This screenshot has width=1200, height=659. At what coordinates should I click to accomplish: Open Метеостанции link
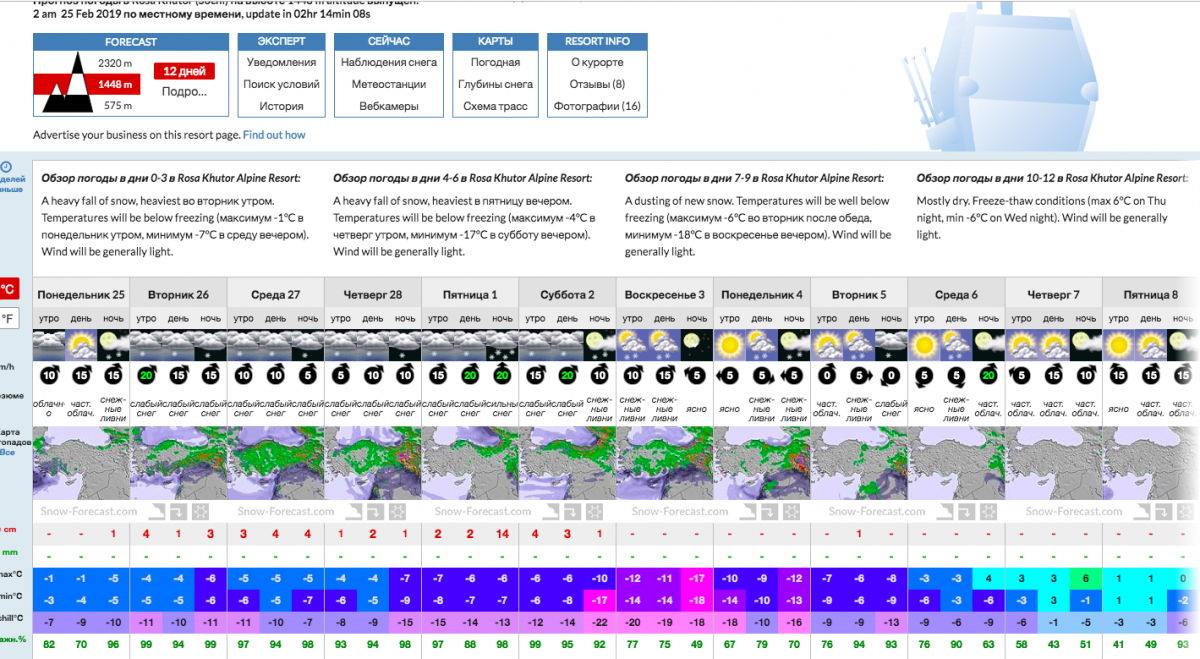389,84
